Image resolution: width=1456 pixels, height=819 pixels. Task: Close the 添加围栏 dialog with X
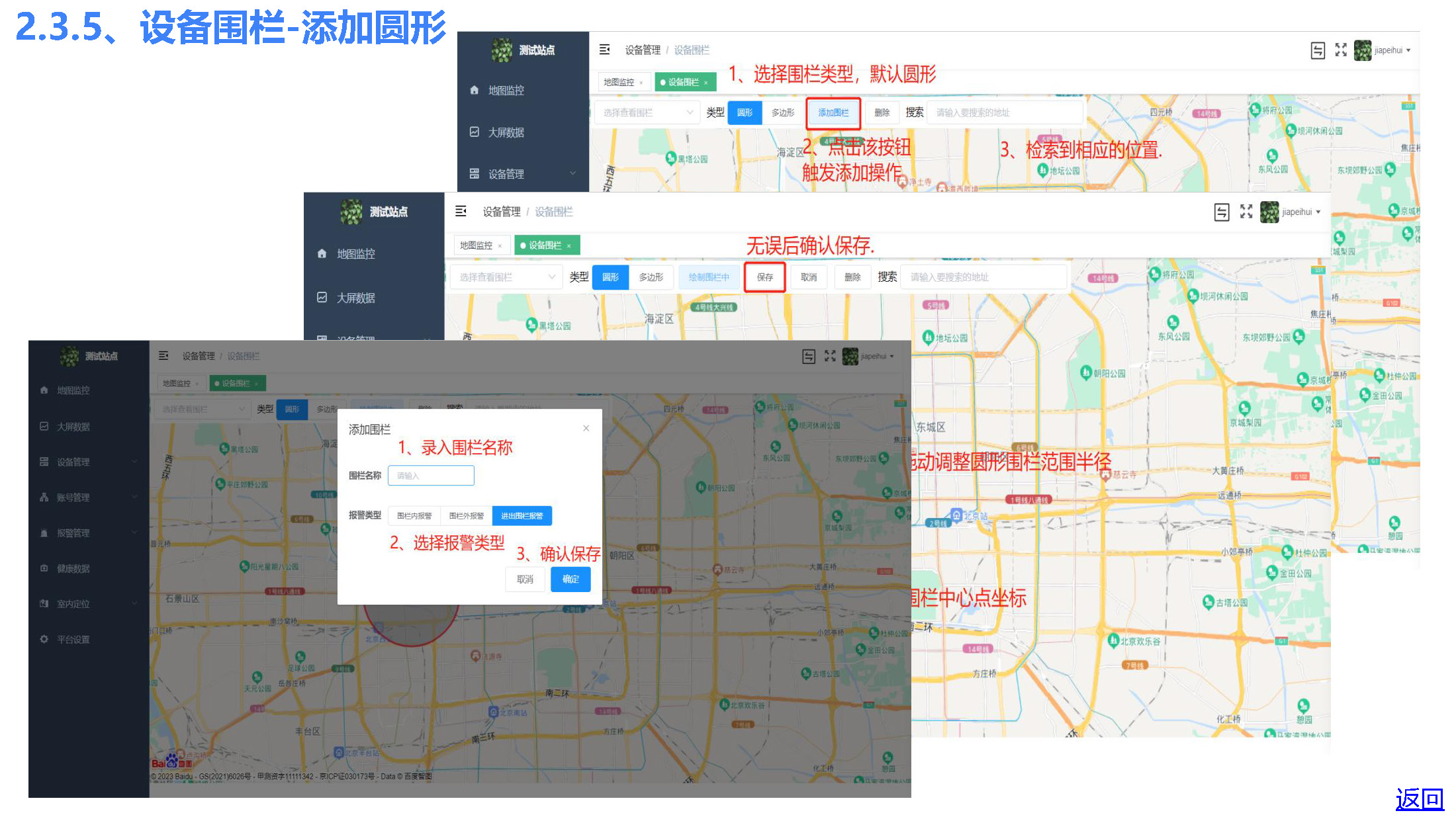pyautogui.click(x=586, y=428)
